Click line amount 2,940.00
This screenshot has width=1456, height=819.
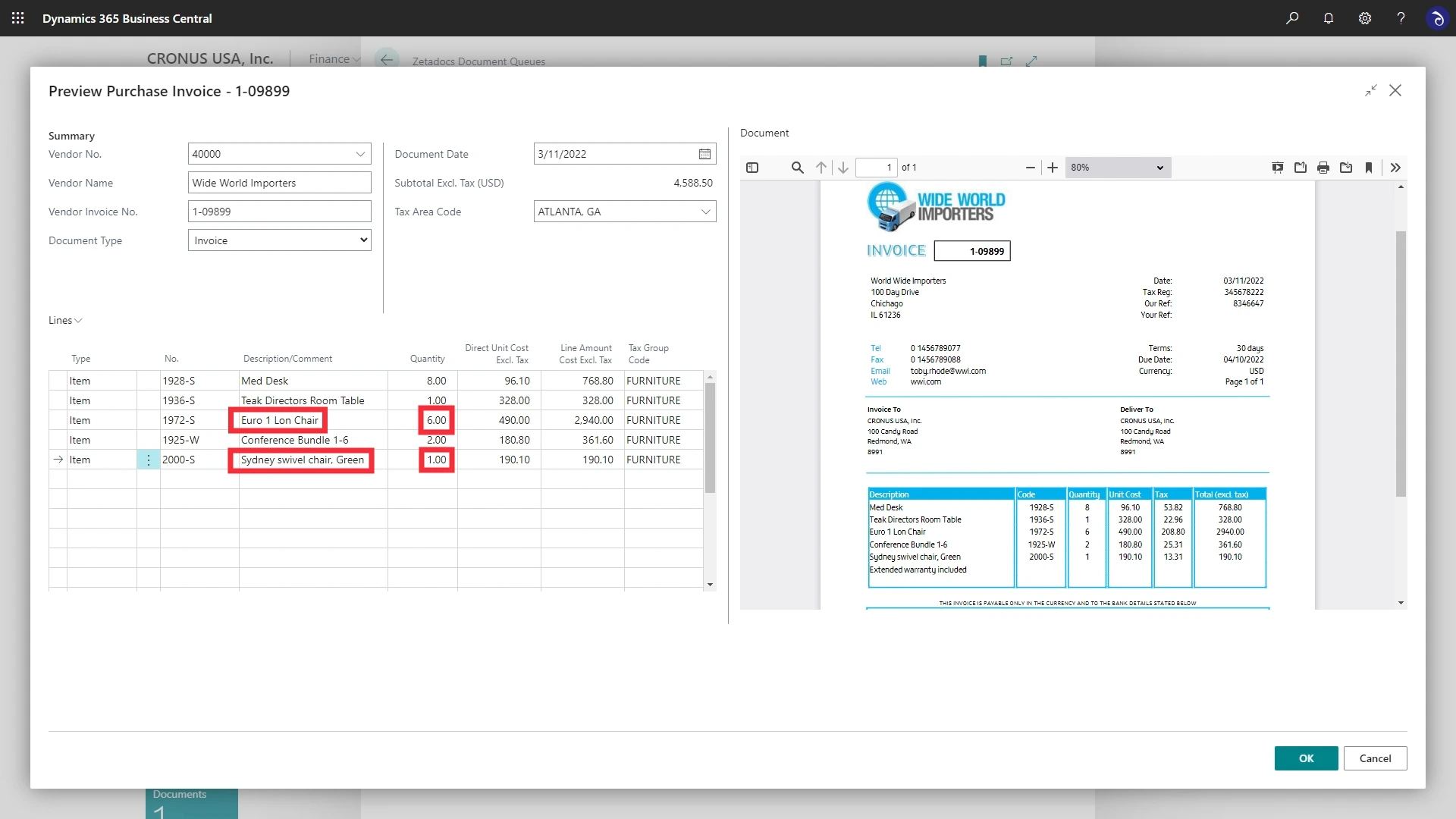[x=582, y=420]
